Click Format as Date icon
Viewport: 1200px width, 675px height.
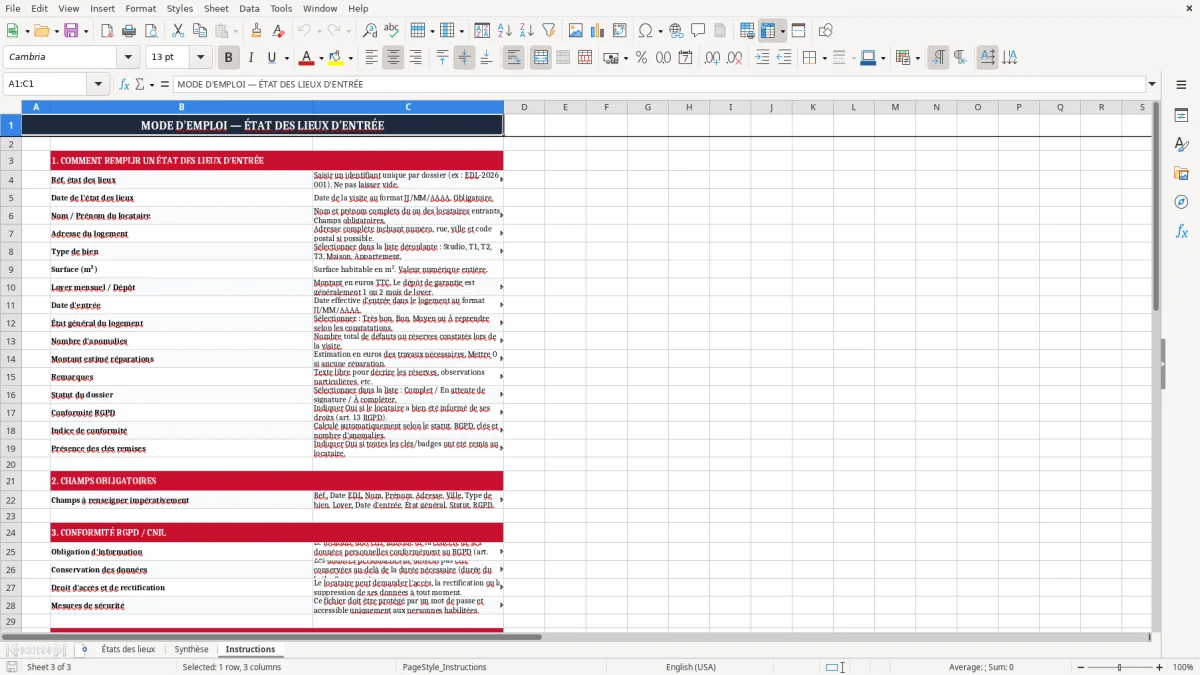pos(685,58)
